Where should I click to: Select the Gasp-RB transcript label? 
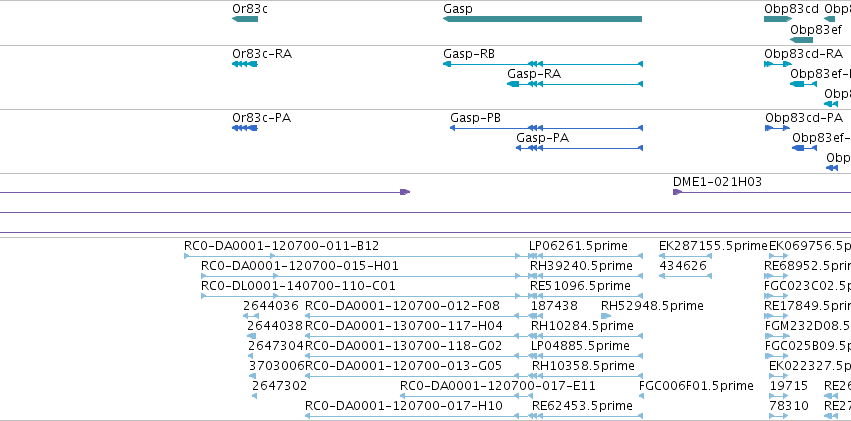tap(469, 54)
